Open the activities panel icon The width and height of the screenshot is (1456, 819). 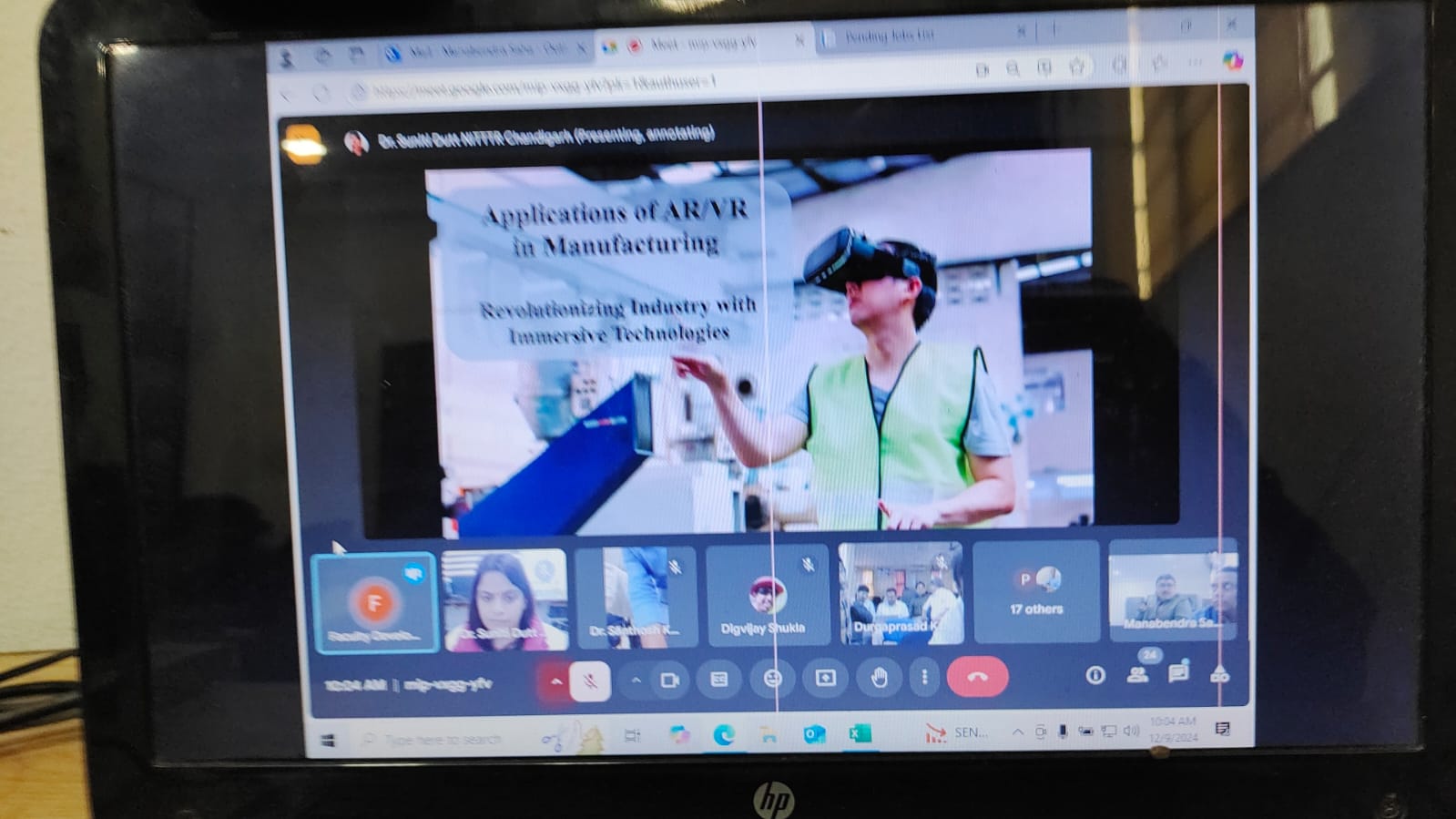(1219, 674)
